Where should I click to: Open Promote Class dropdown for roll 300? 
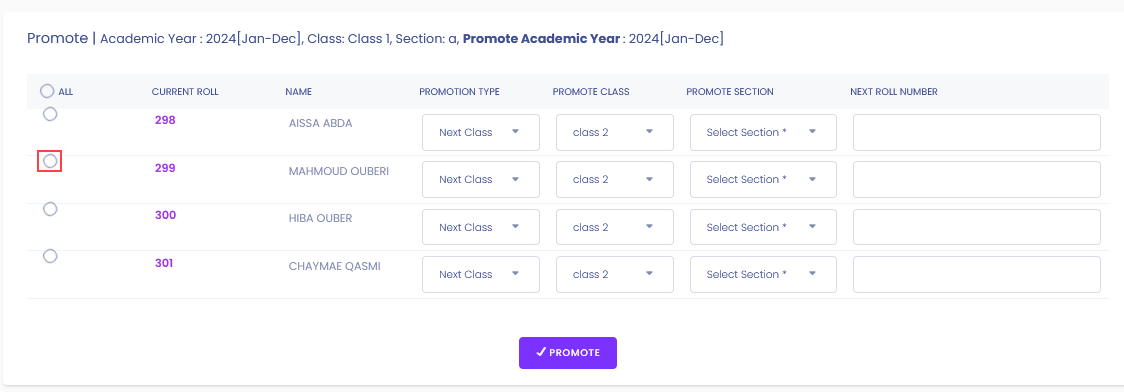(614, 227)
